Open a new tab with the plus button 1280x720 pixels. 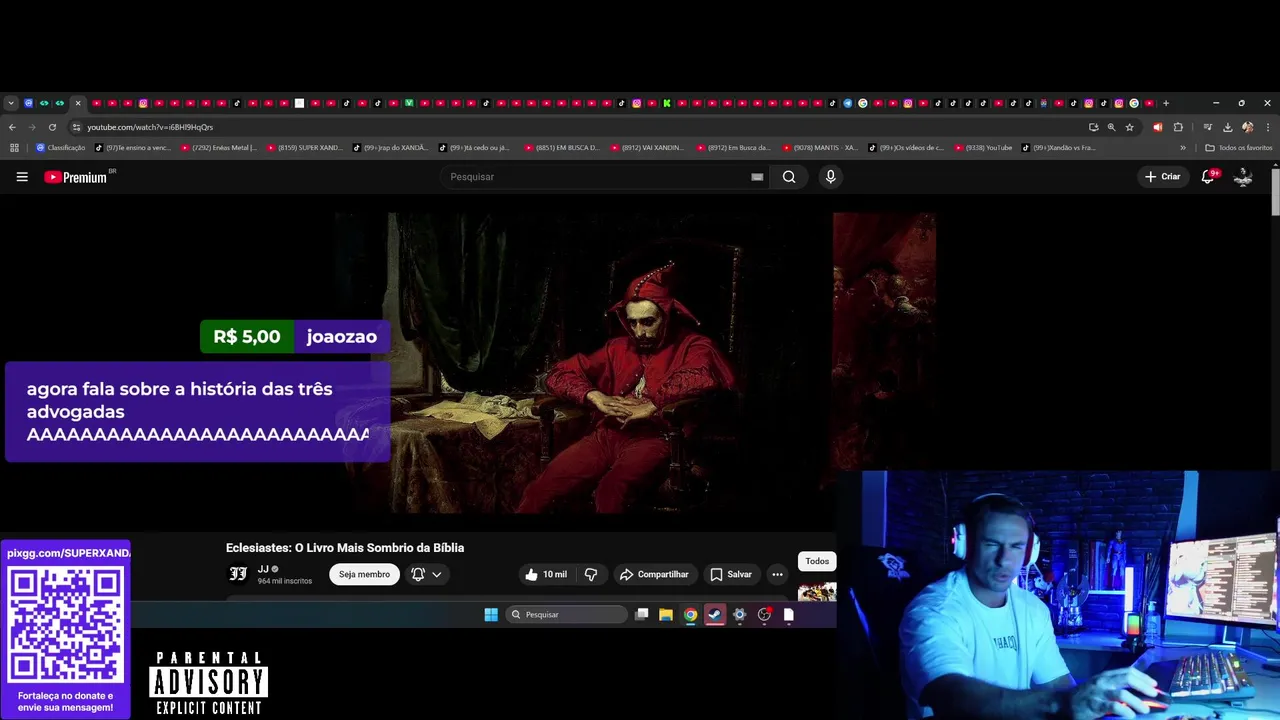coord(1166,103)
